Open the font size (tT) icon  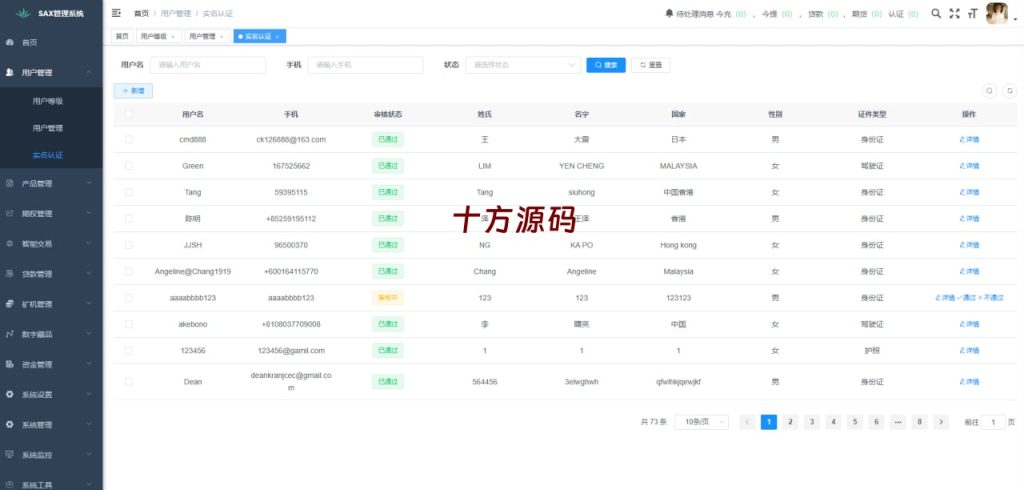point(972,13)
